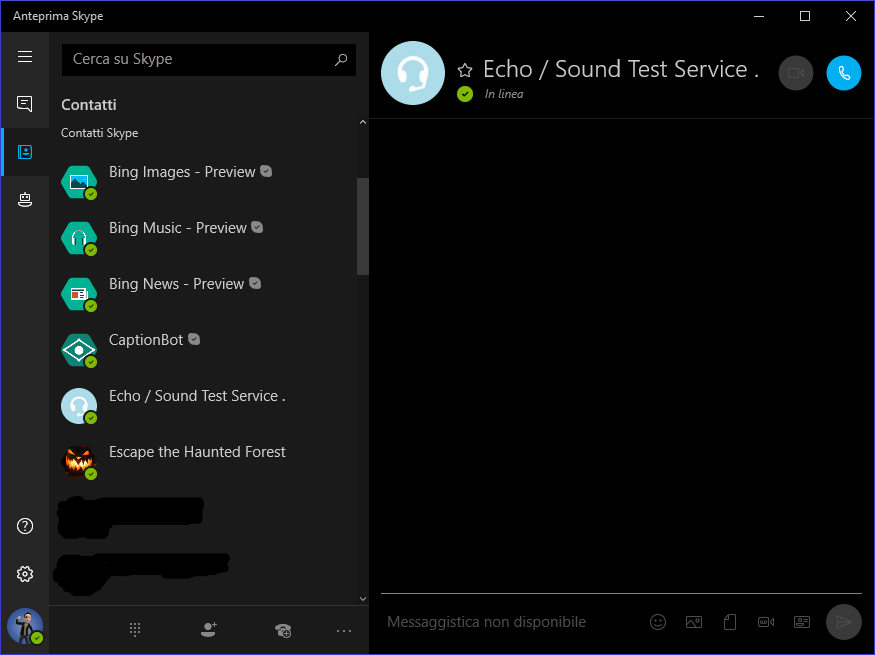875x655 pixels.
Task: Select Bing News - Preview contact
Action: click(203, 293)
